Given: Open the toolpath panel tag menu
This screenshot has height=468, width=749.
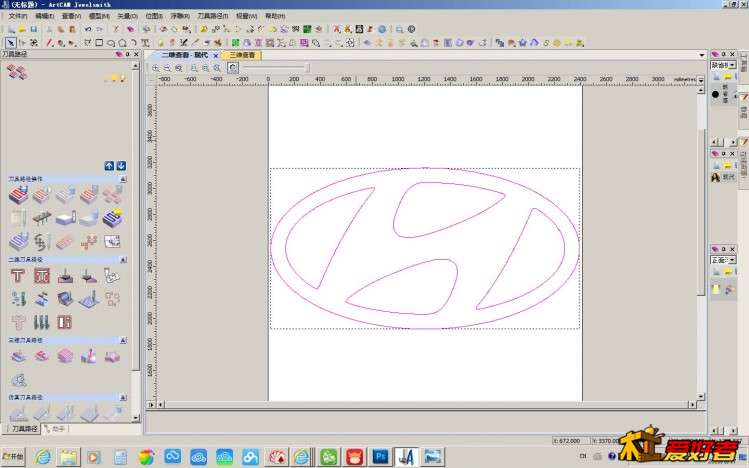Looking at the screenshot, I should pyautogui.click(x=119, y=54).
